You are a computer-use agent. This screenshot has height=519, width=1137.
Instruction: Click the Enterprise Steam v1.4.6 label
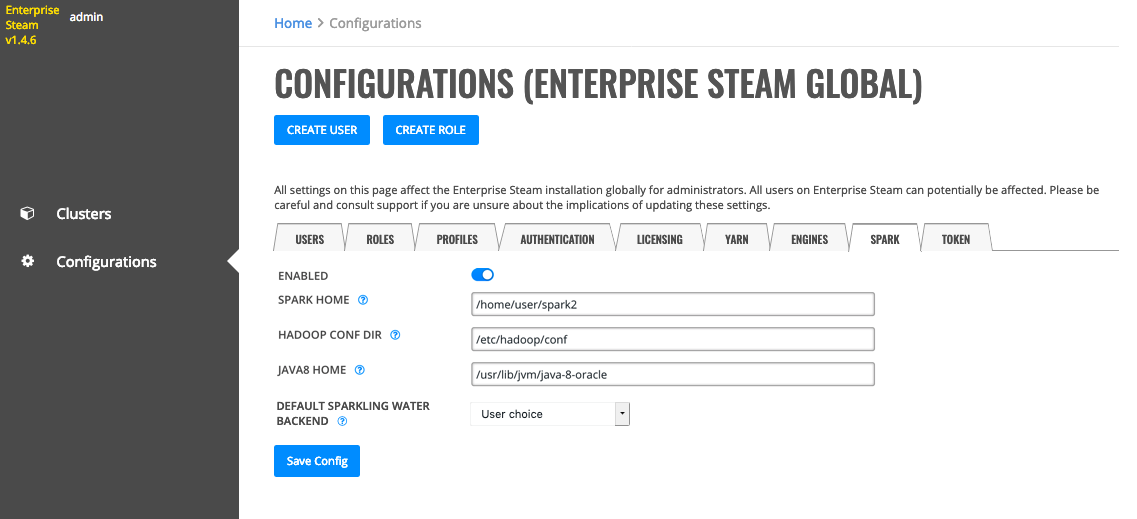click(32, 25)
